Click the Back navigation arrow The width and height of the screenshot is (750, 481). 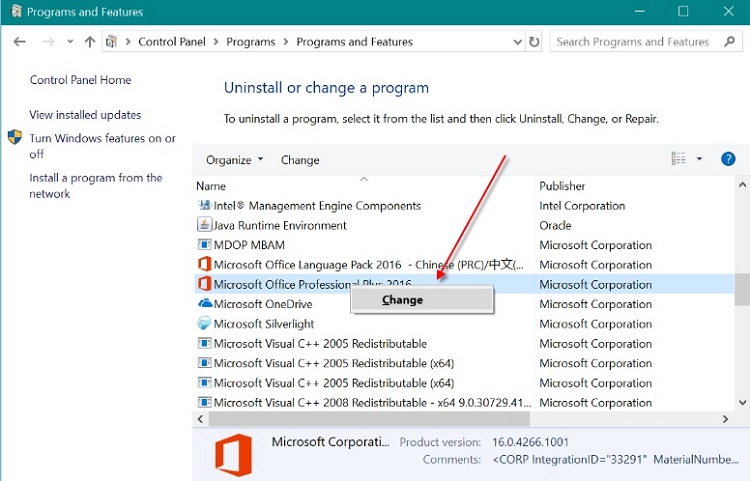(x=19, y=42)
